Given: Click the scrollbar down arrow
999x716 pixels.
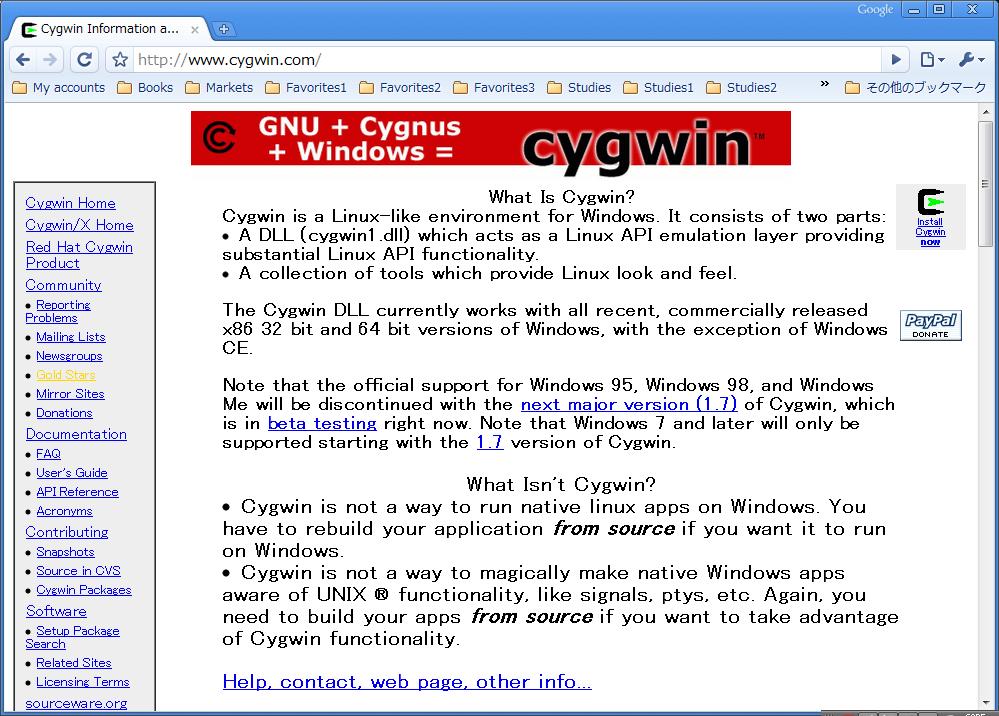Looking at the screenshot, I should click(x=986, y=703).
